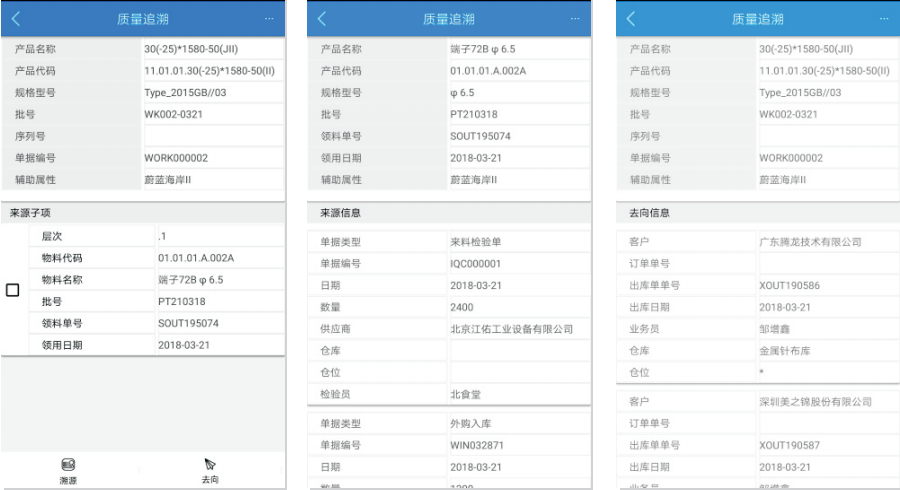Click empty 序列号 field on right screen
Screen dimensions: 900x490
click(822, 136)
